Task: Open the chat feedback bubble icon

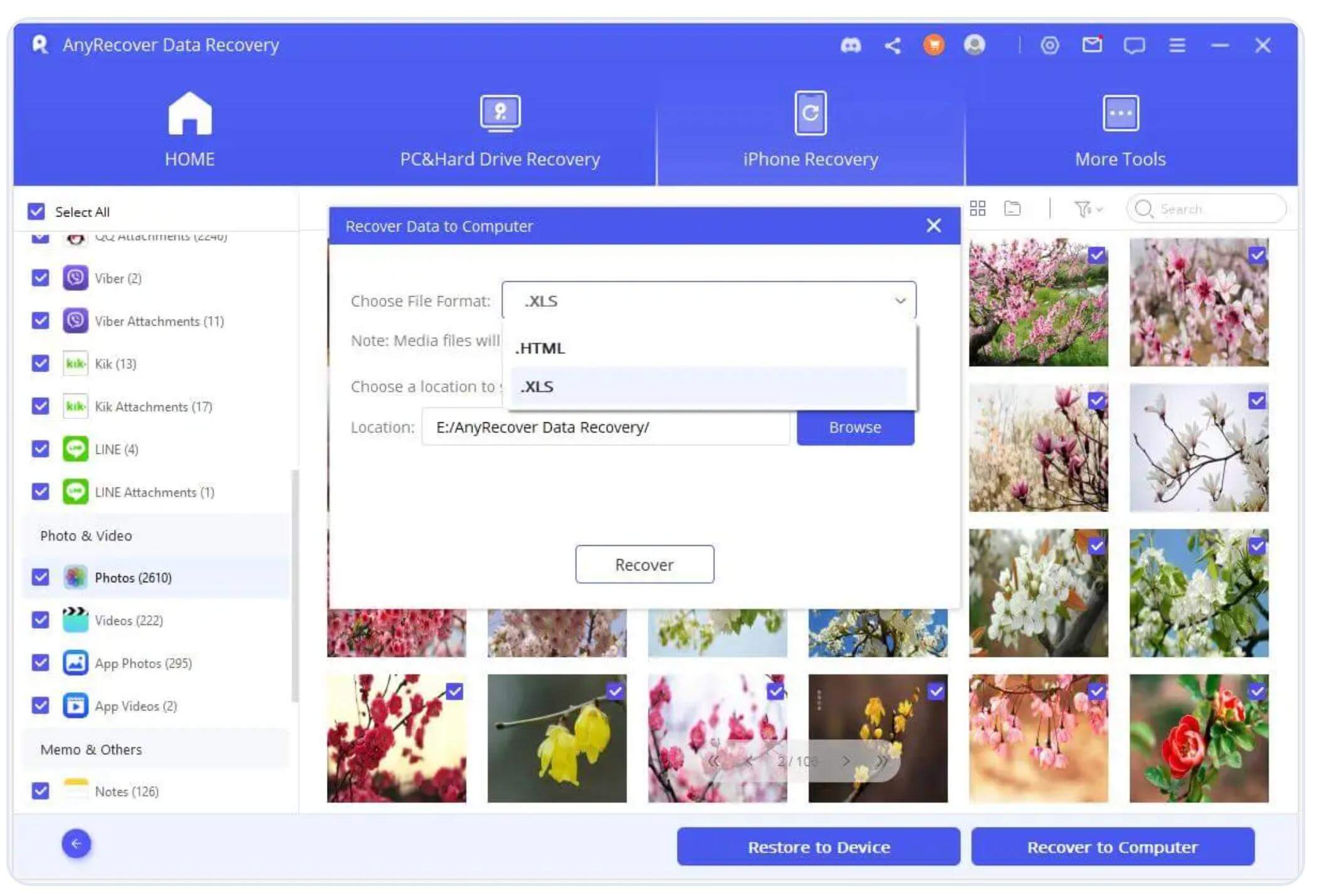Action: 1134,45
